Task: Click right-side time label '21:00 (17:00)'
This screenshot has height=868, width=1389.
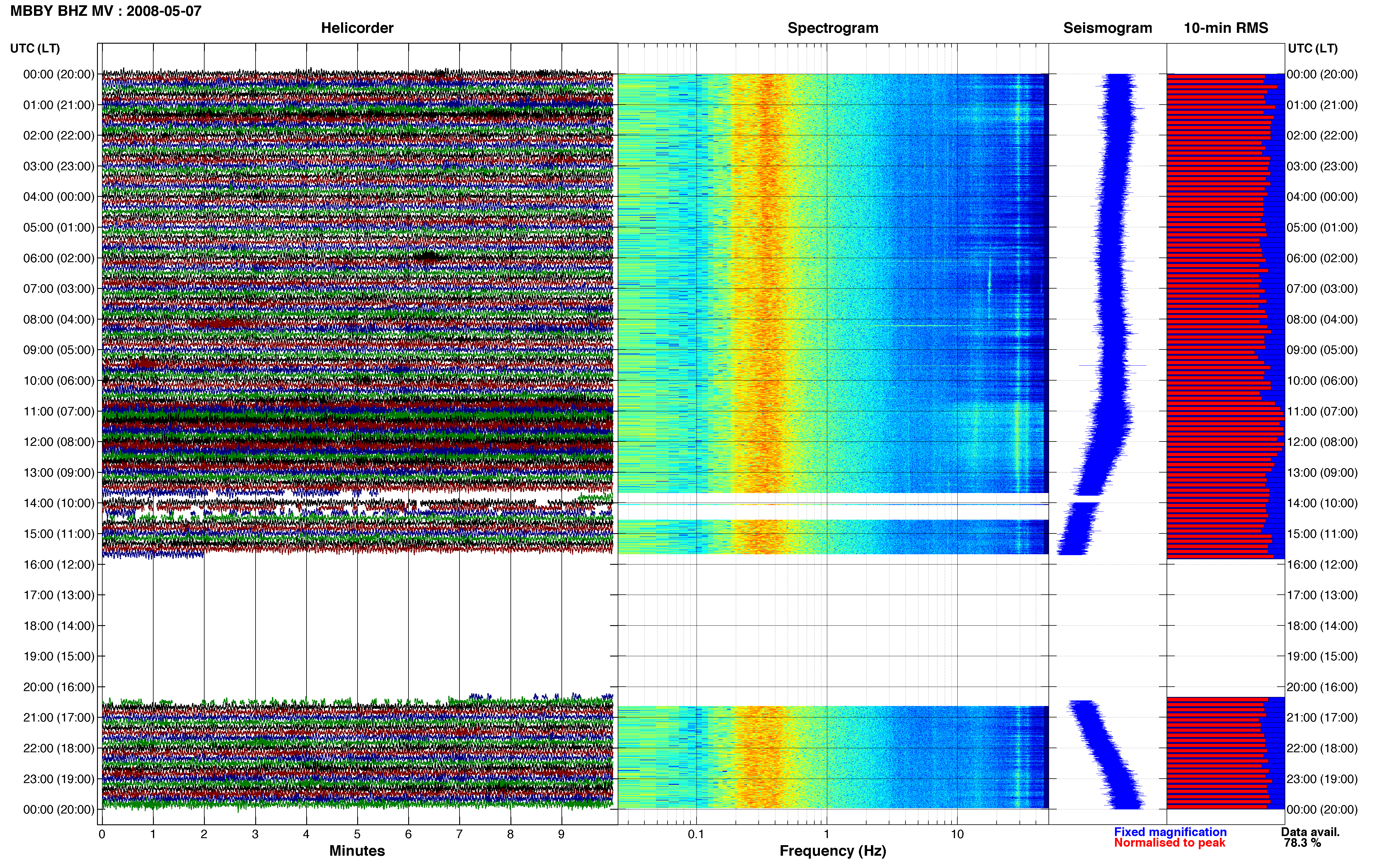Action: 1322,718
